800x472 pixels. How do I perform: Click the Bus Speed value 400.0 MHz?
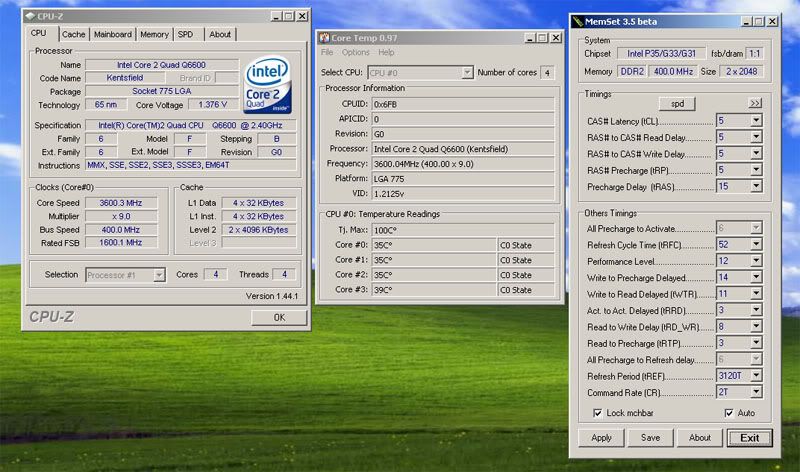pyautogui.click(x=121, y=230)
